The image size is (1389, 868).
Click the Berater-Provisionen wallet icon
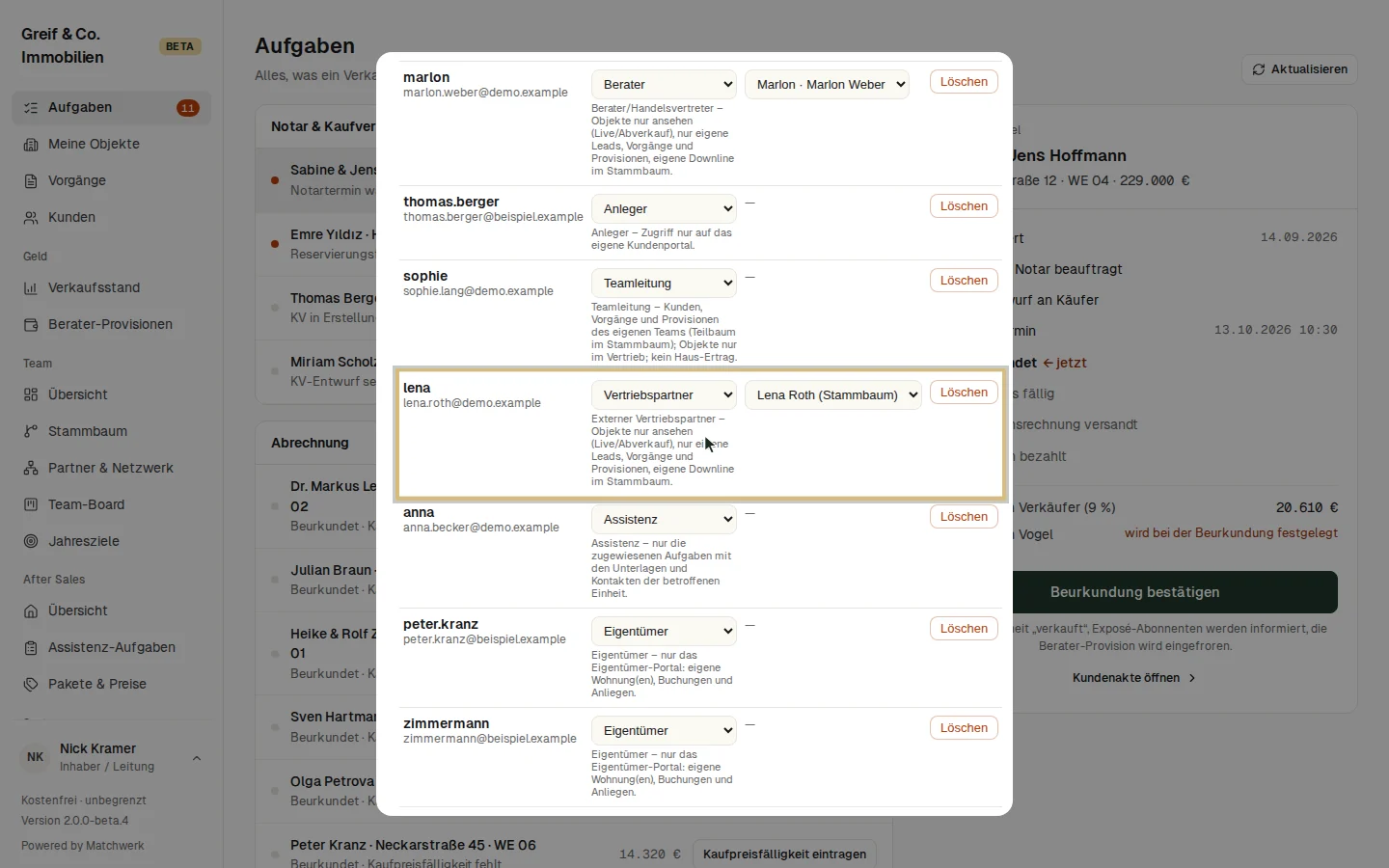point(31,325)
